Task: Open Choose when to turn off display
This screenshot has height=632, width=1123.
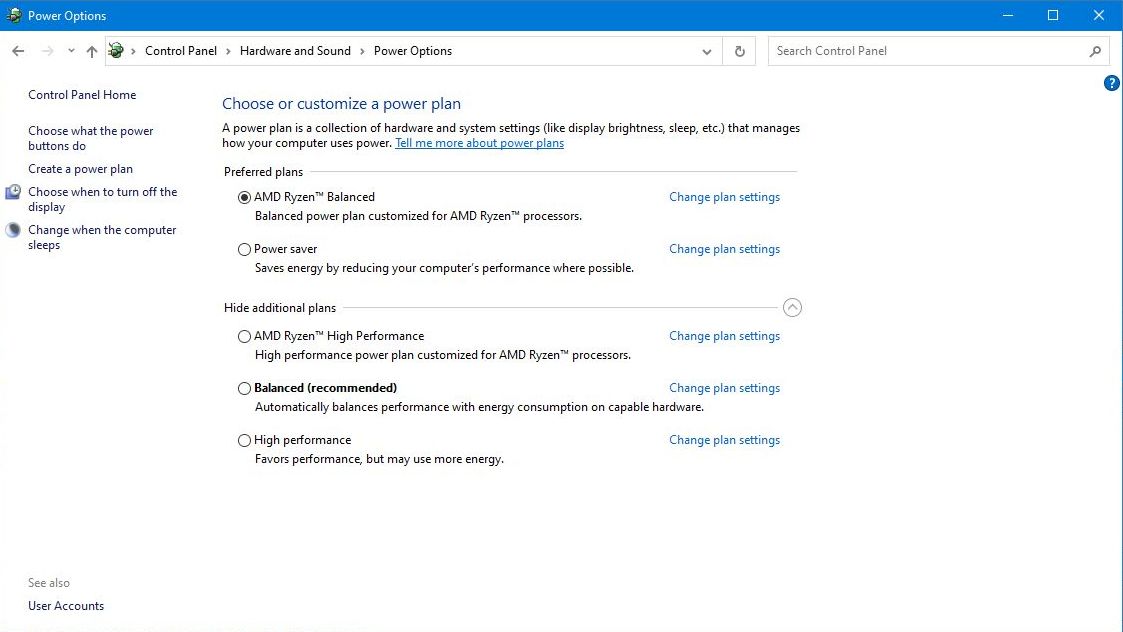Action: [x=102, y=199]
